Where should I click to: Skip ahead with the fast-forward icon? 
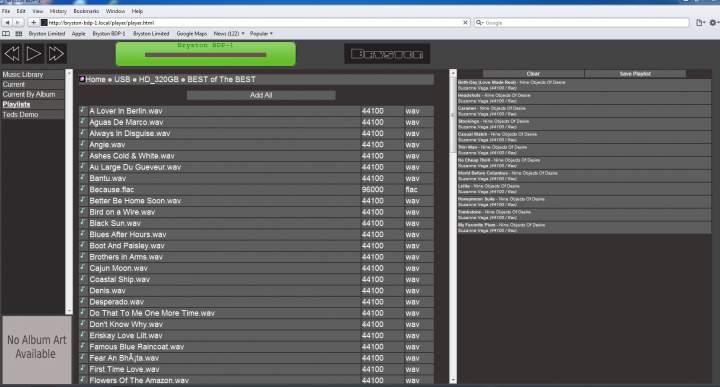[56, 54]
